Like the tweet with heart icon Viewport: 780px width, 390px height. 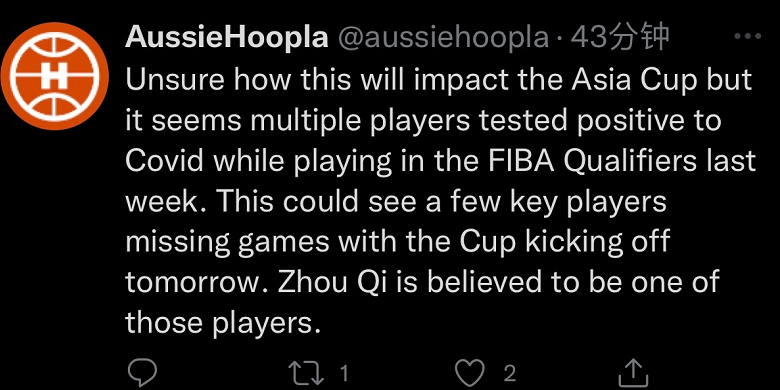(x=470, y=373)
